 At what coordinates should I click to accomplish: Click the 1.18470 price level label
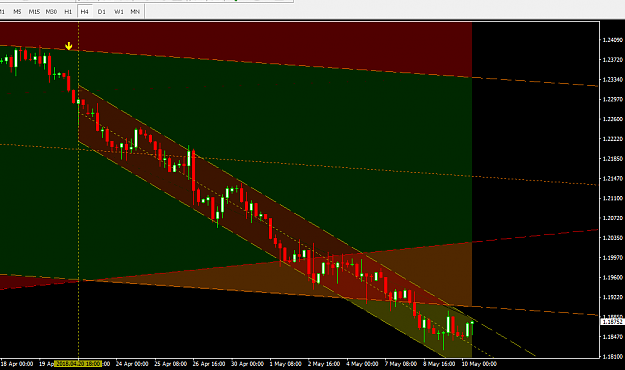(x=613, y=337)
